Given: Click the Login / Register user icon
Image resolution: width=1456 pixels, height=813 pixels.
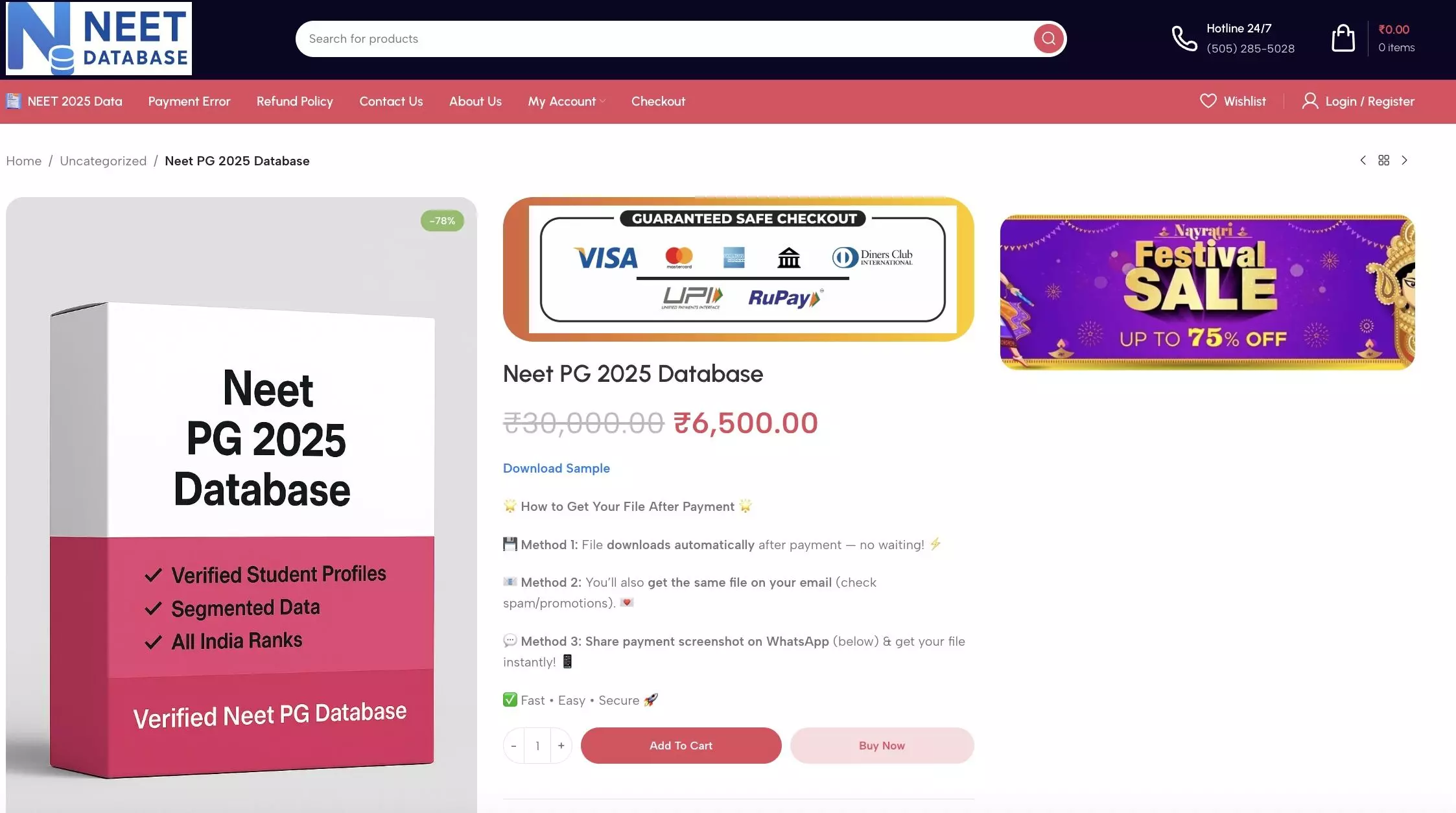Looking at the screenshot, I should pyautogui.click(x=1310, y=101).
